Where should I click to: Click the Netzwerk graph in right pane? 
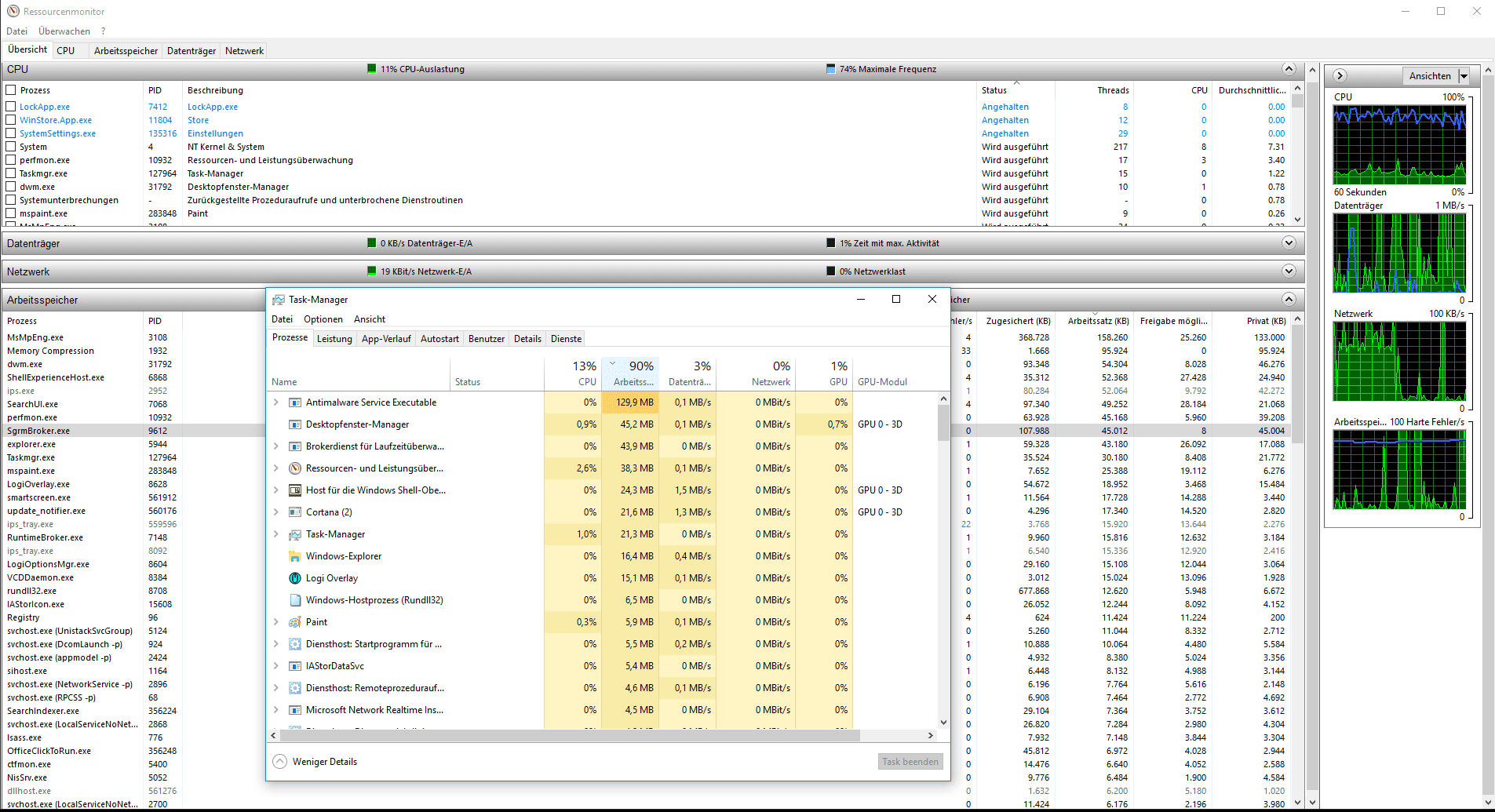pyautogui.click(x=1399, y=362)
